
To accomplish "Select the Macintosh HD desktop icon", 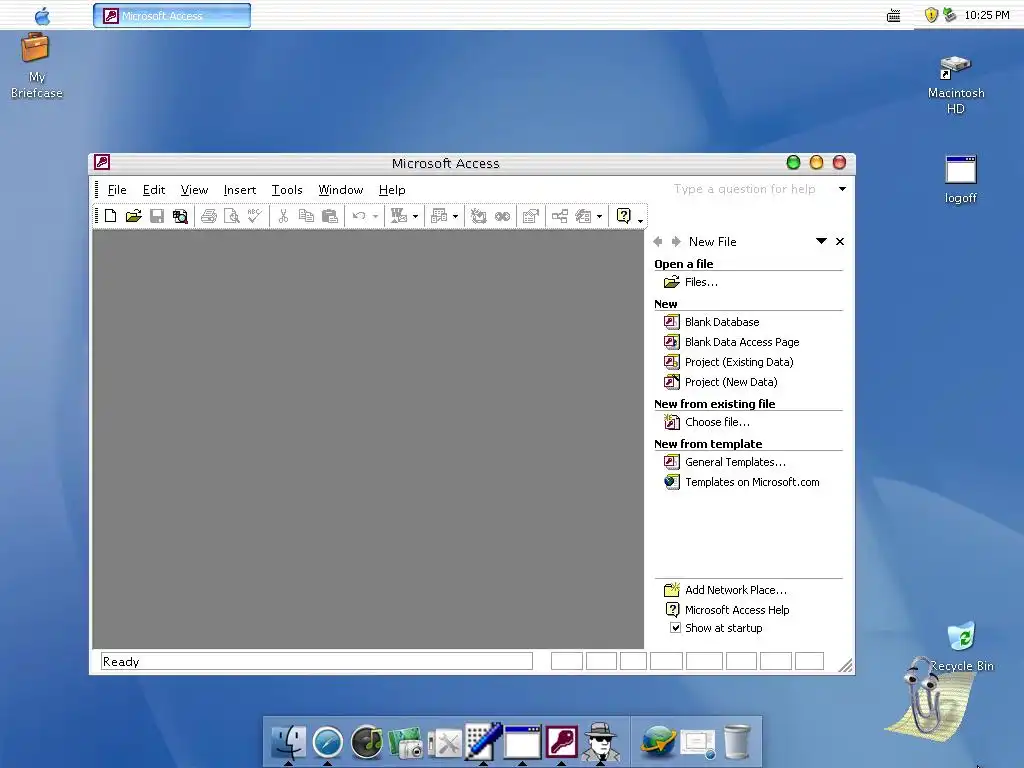I will 956,85.
